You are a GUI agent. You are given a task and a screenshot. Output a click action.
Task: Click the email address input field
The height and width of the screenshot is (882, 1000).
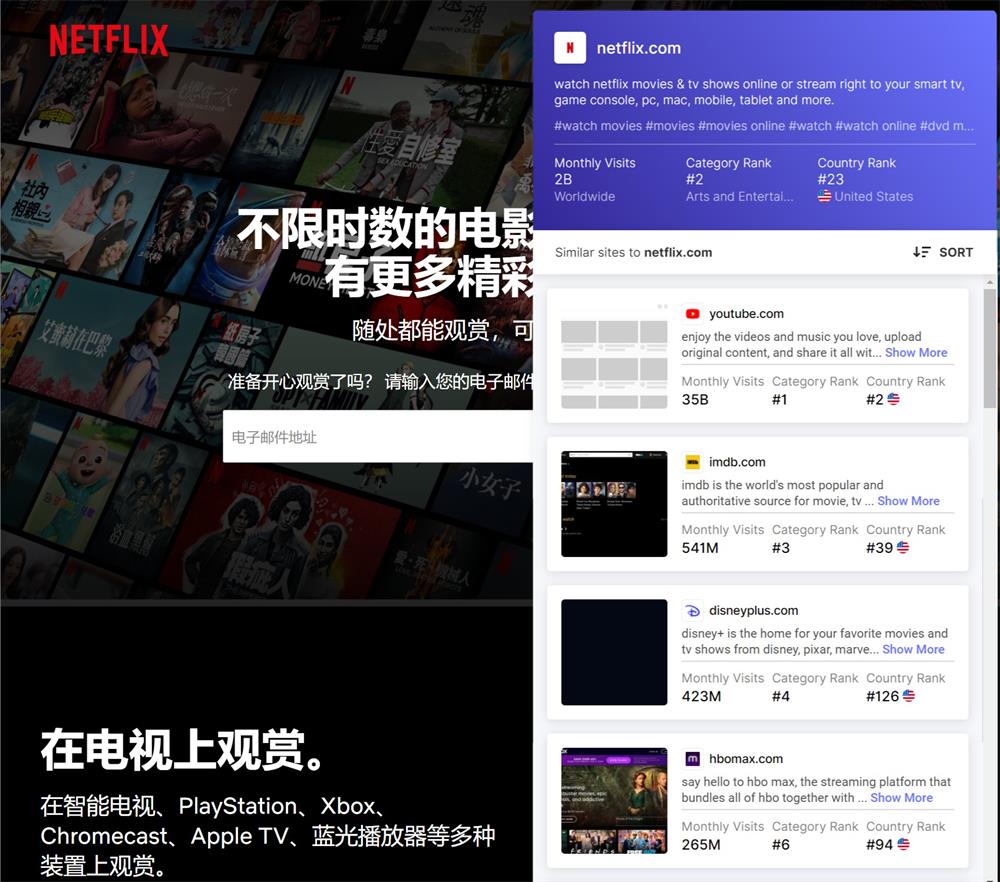point(380,435)
